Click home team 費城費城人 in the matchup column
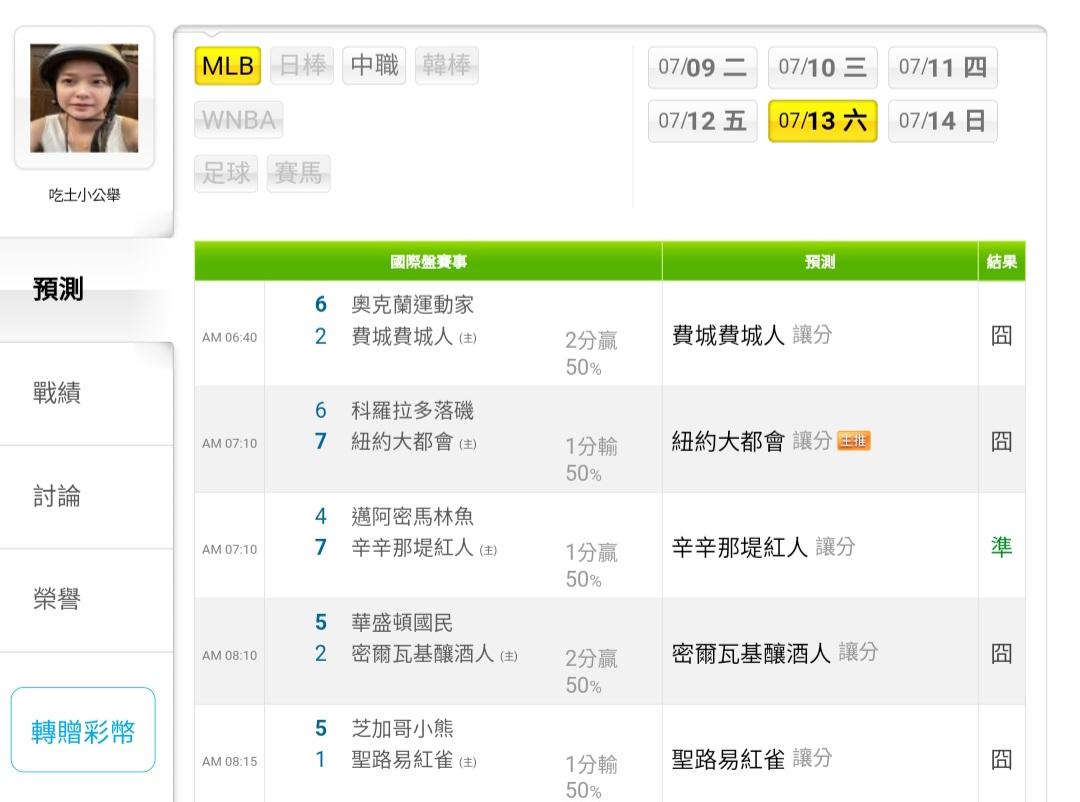 [402, 336]
